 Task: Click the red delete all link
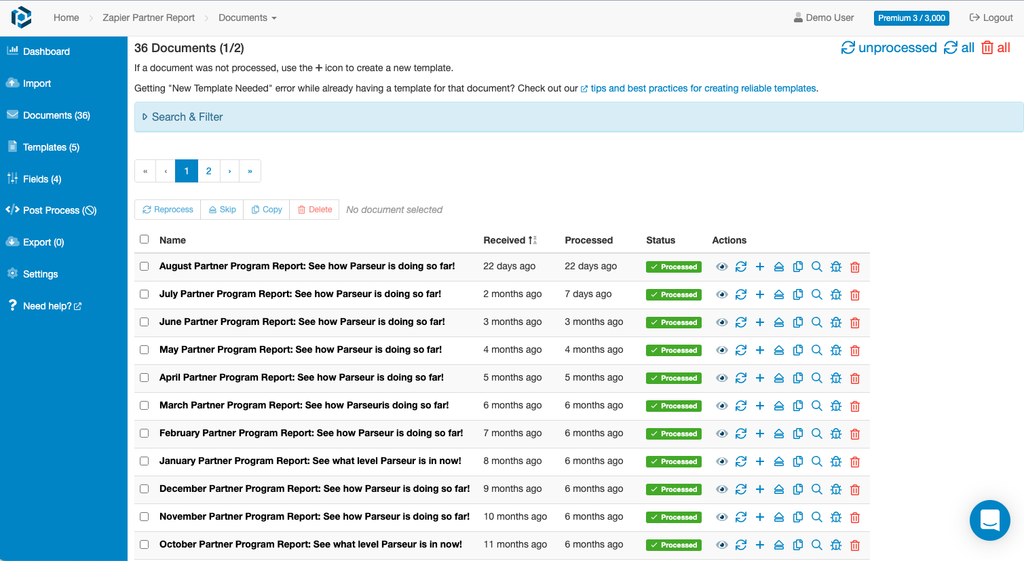coord(996,48)
